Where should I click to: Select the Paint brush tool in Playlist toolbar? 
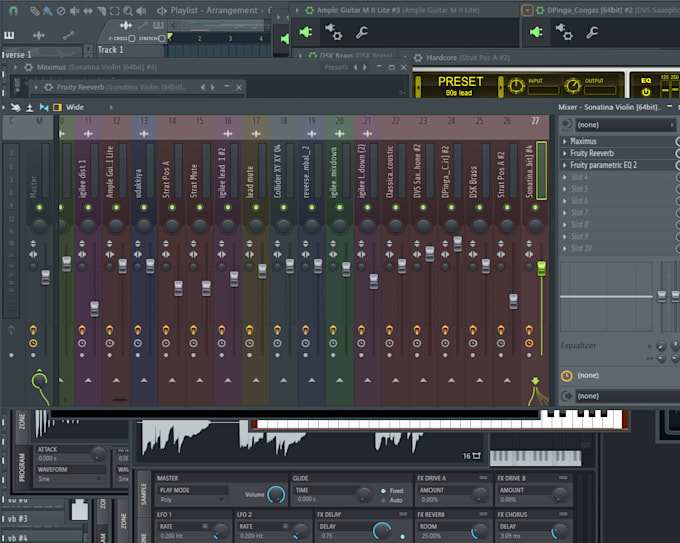[47, 11]
